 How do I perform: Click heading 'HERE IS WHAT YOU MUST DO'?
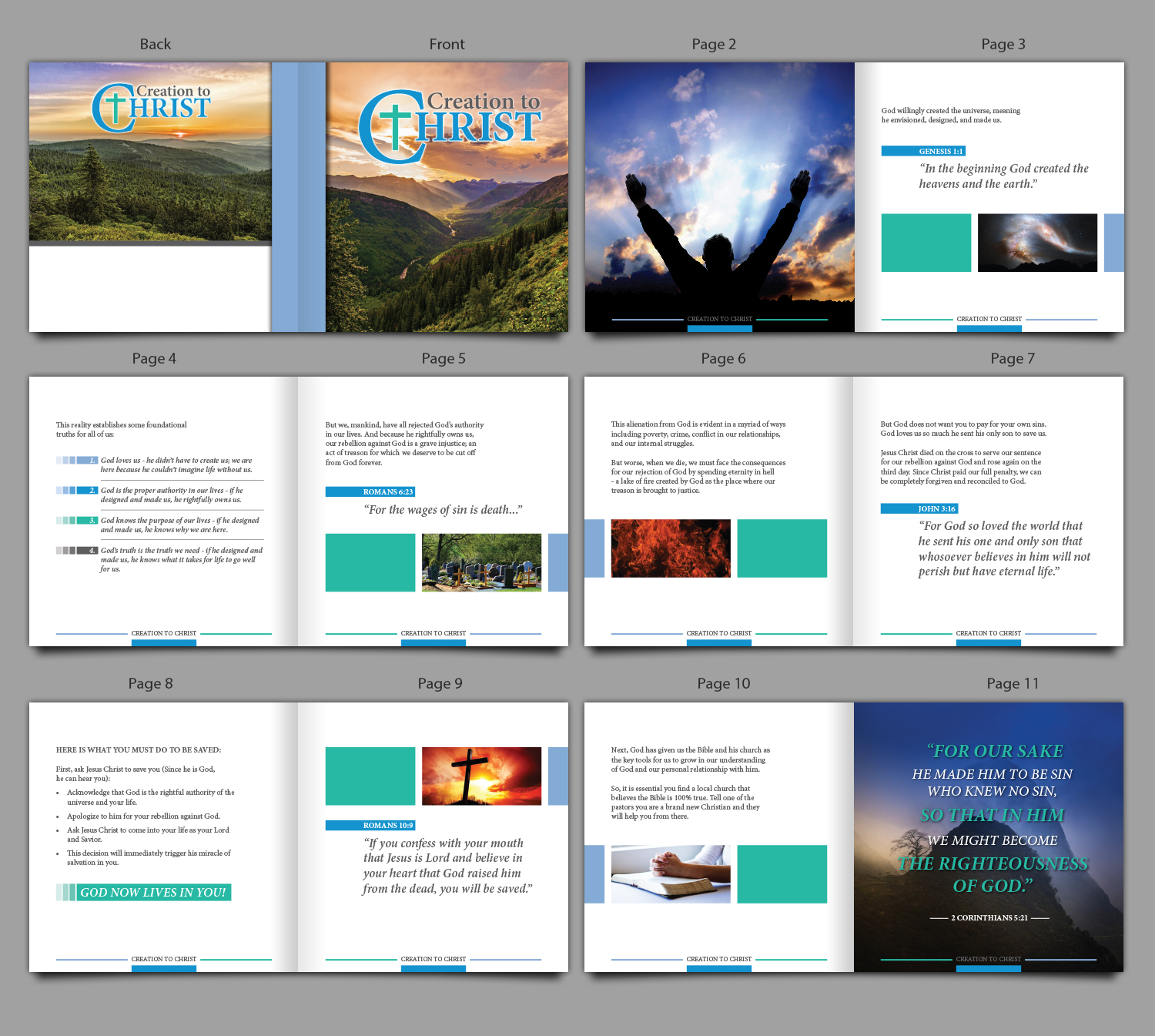click(139, 749)
